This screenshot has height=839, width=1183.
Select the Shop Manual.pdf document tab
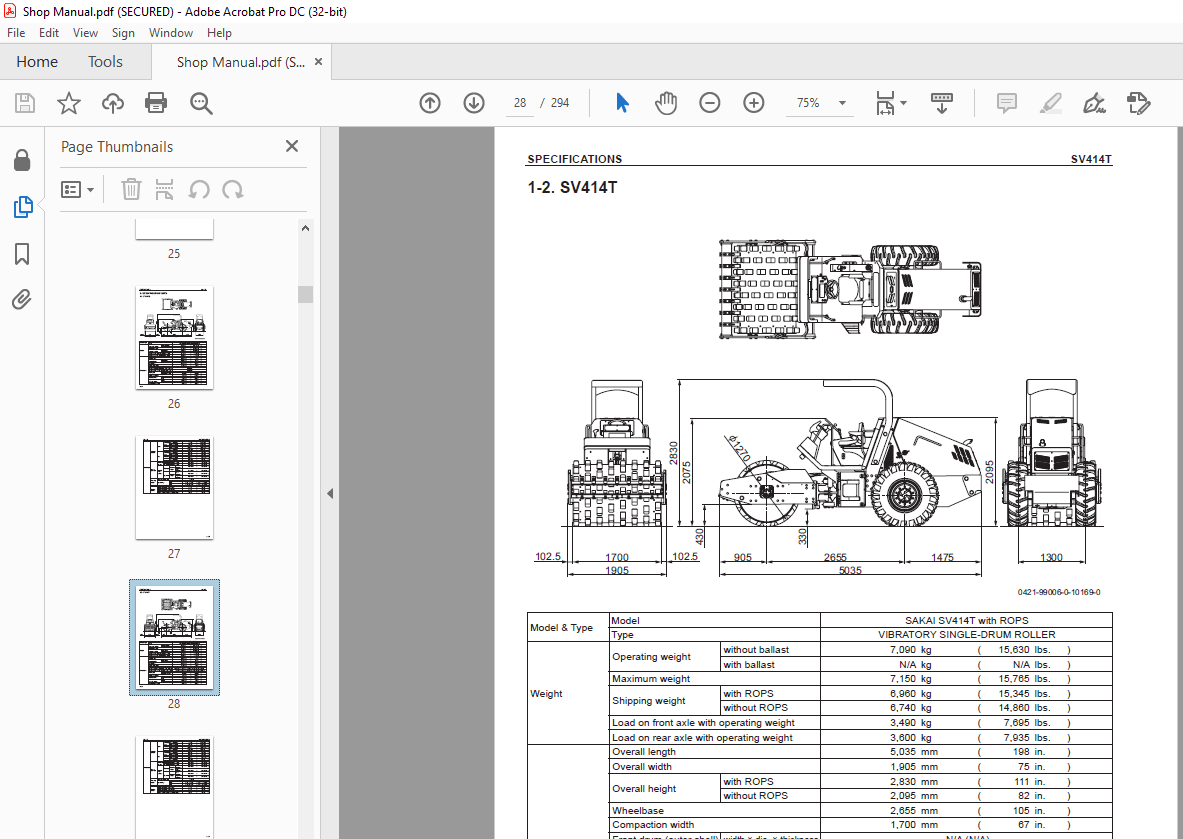241,62
